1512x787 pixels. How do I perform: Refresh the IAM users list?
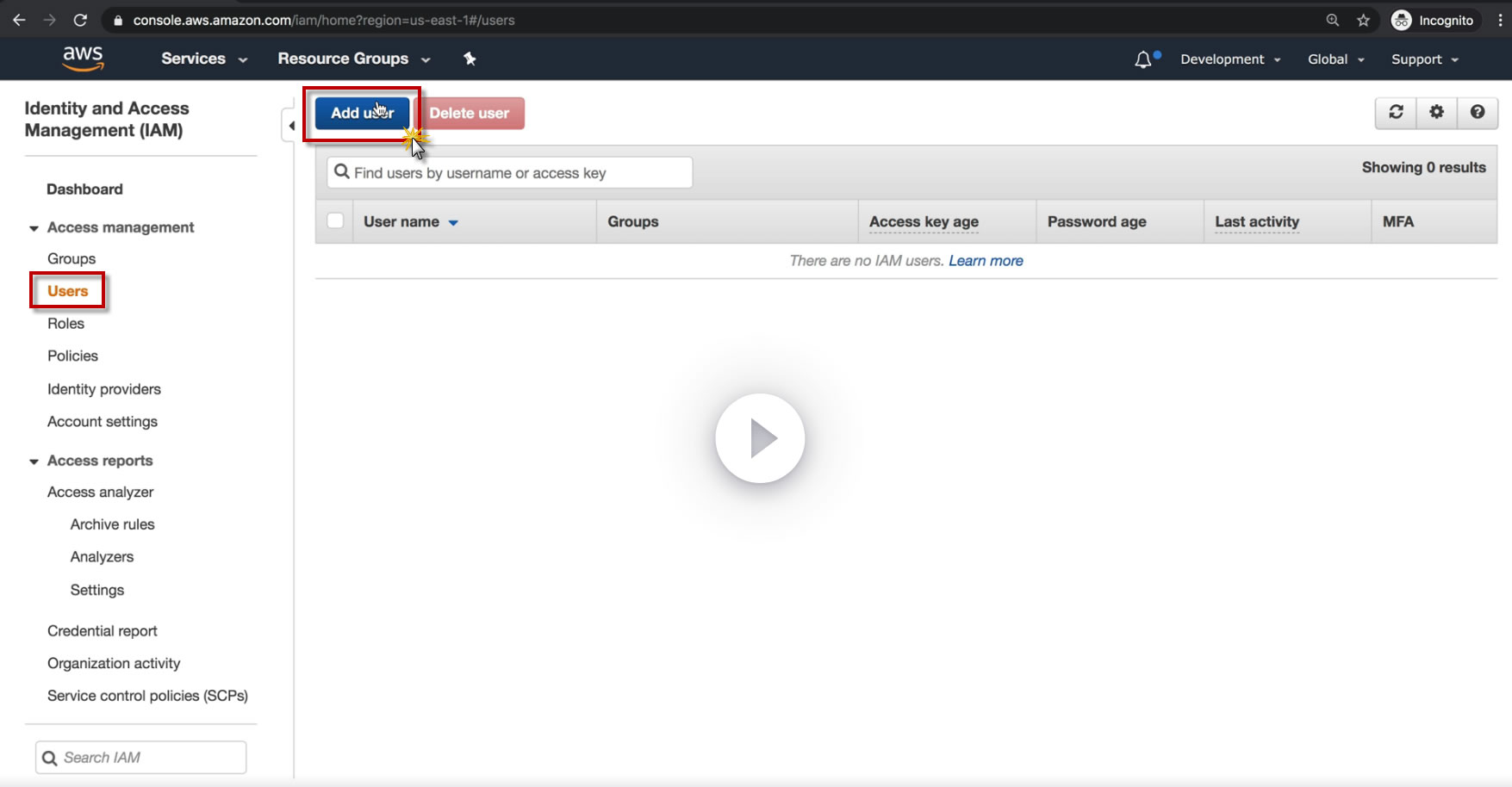1396,112
